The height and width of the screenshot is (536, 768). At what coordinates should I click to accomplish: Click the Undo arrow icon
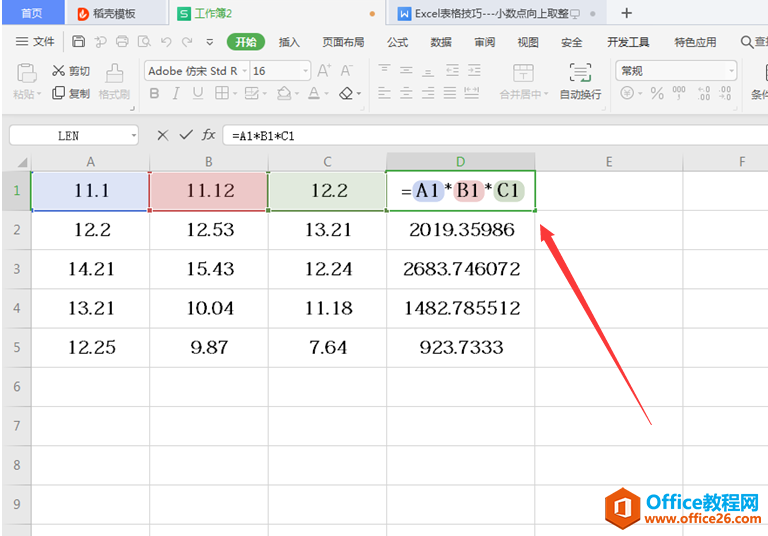click(x=166, y=42)
